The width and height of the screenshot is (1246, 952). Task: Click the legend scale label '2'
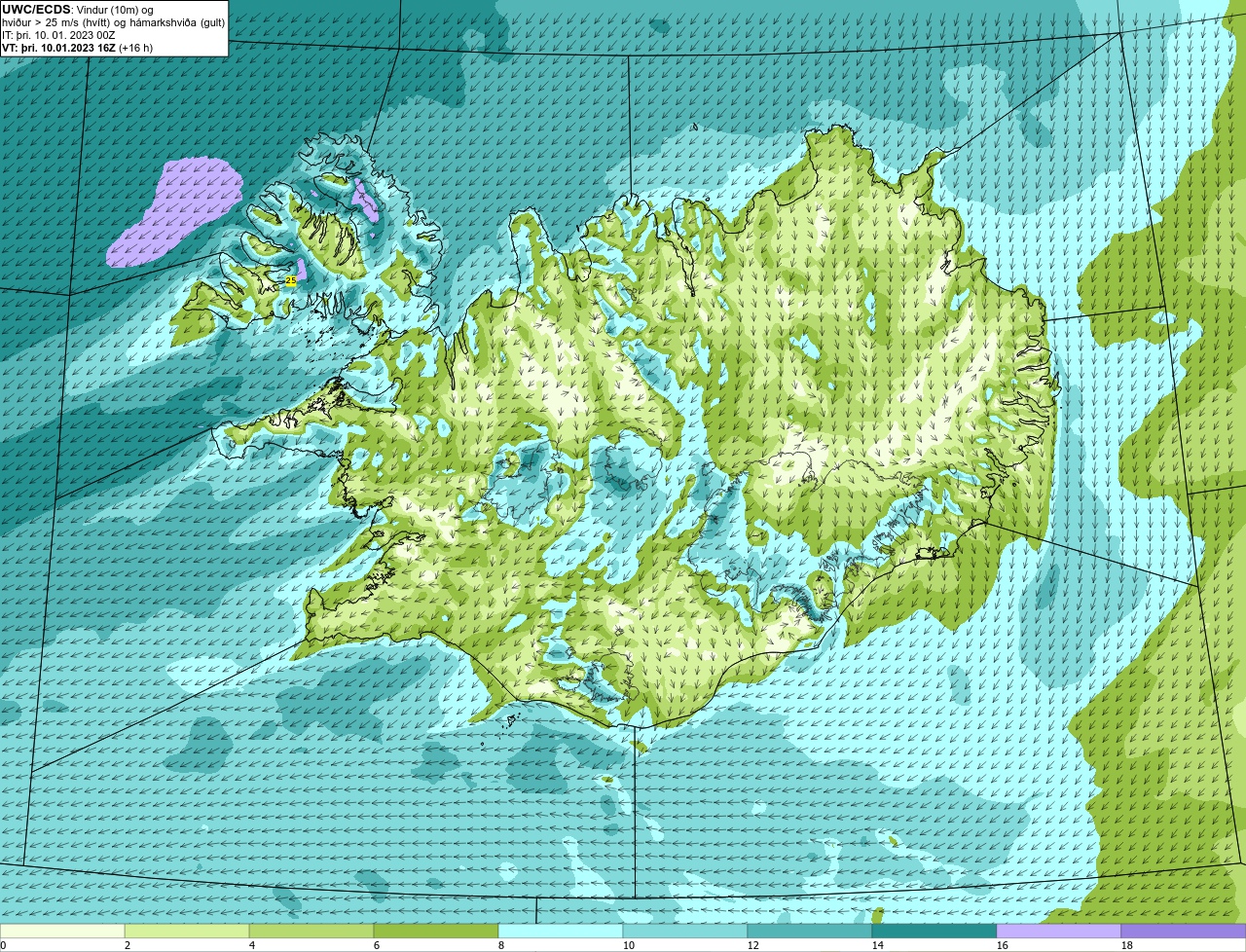pyautogui.click(x=128, y=945)
